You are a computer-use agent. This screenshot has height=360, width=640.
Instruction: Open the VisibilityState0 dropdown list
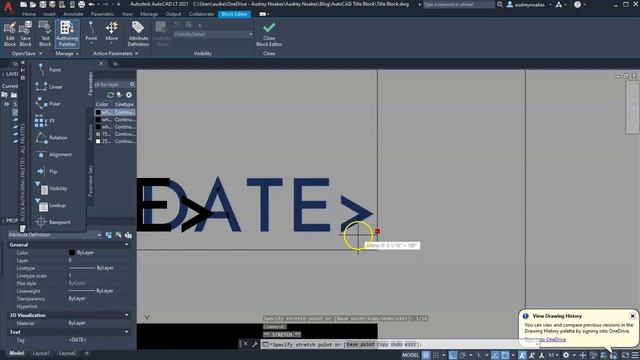click(213, 34)
